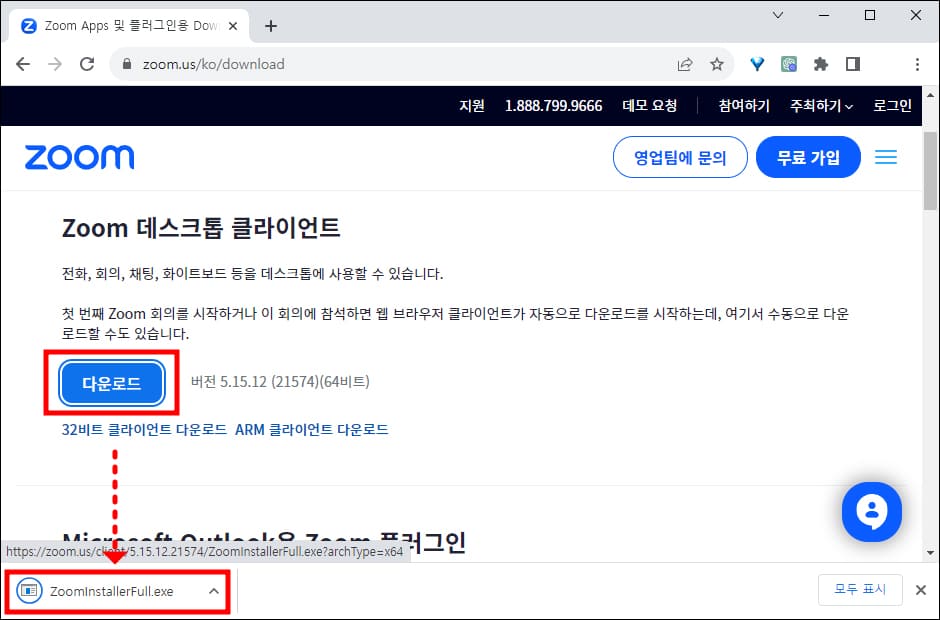Open the 지원 menu item
The width and height of the screenshot is (940, 620).
(471, 105)
